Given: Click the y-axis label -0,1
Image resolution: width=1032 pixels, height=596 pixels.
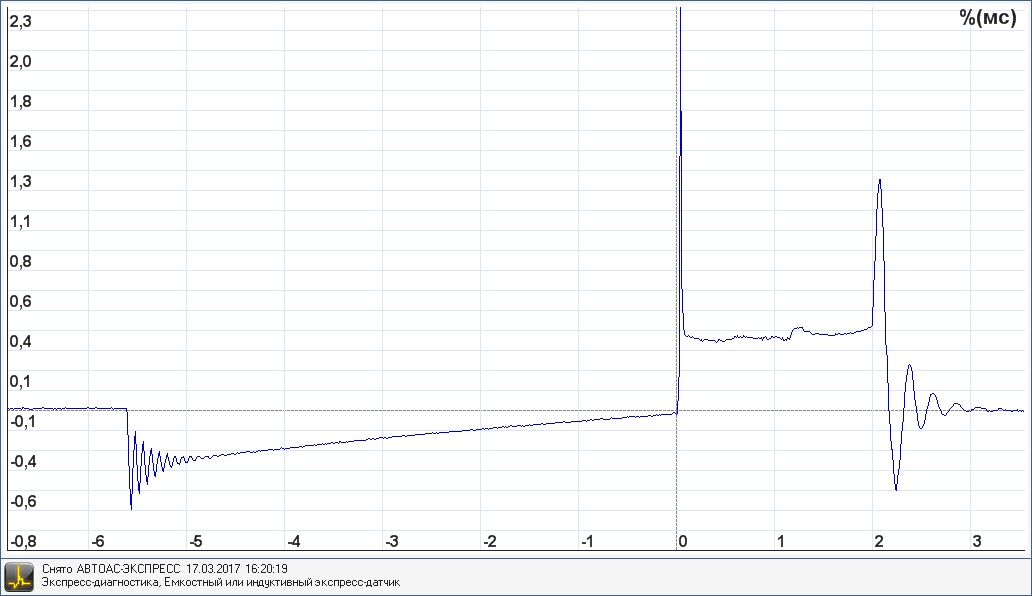Looking at the screenshot, I should point(23,422).
